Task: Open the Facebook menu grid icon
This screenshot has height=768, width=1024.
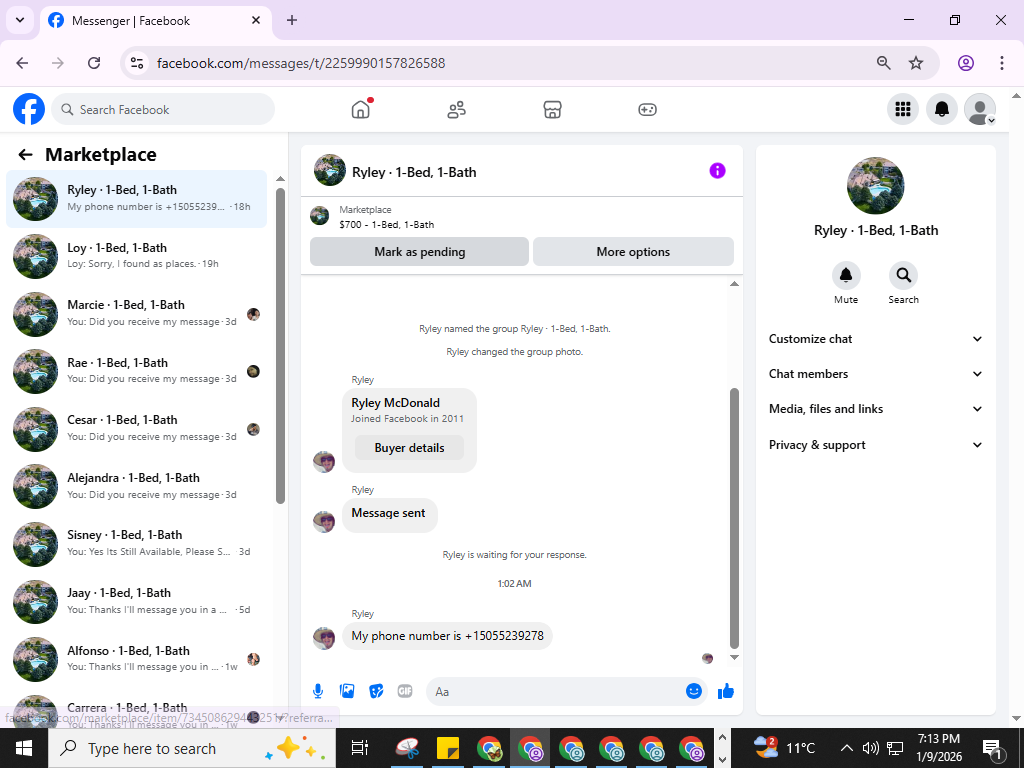Action: [903, 109]
